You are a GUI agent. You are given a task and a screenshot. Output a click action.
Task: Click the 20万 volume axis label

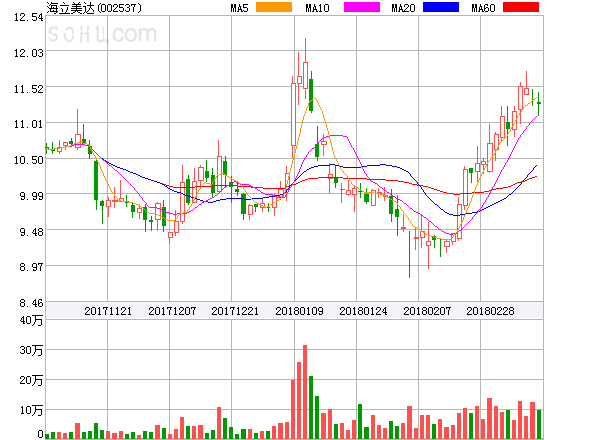click(x=31, y=380)
